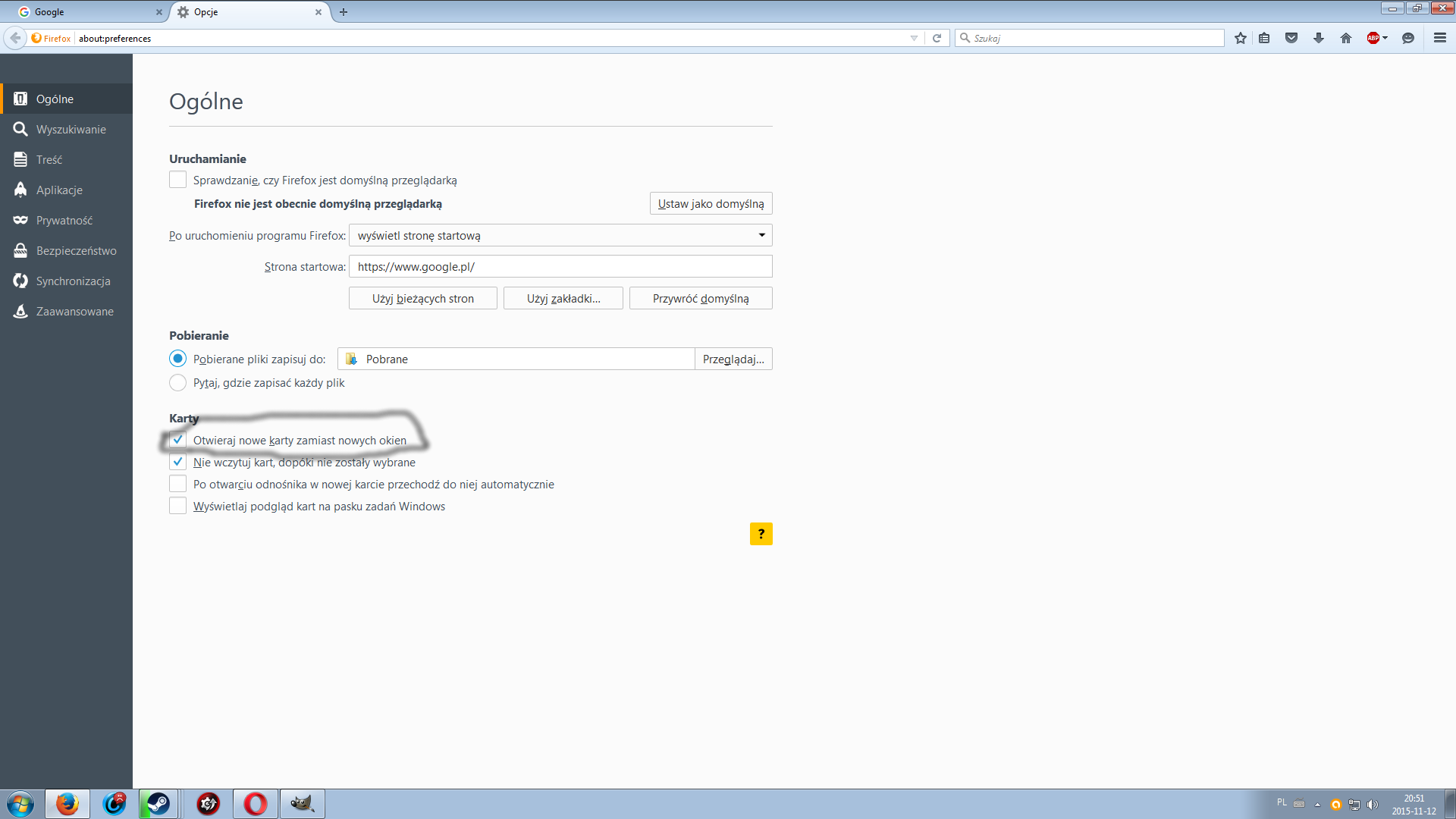Open the bookmarks list icon in toolbar

tap(1264, 38)
